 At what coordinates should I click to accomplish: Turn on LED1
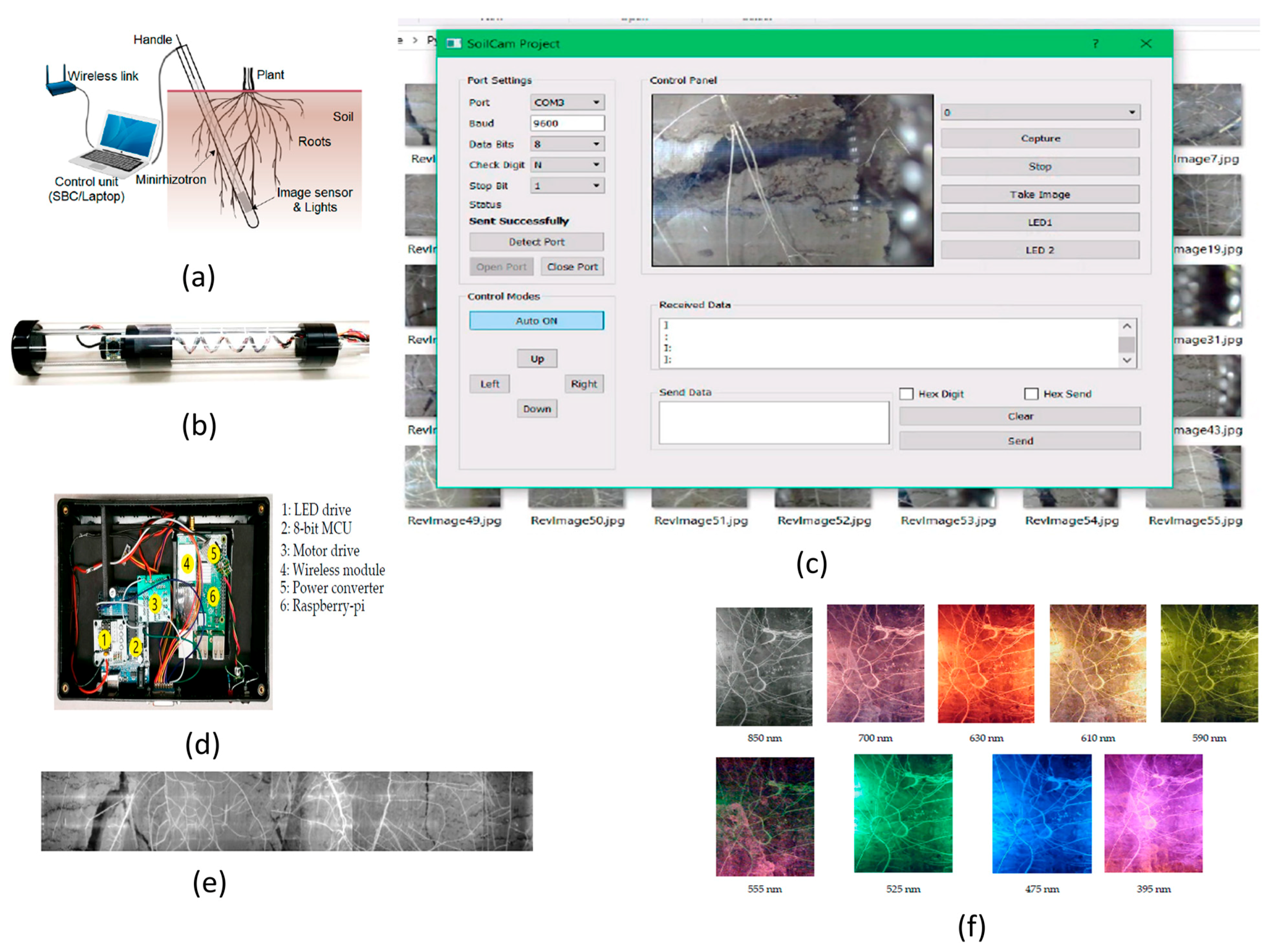click(x=1040, y=223)
